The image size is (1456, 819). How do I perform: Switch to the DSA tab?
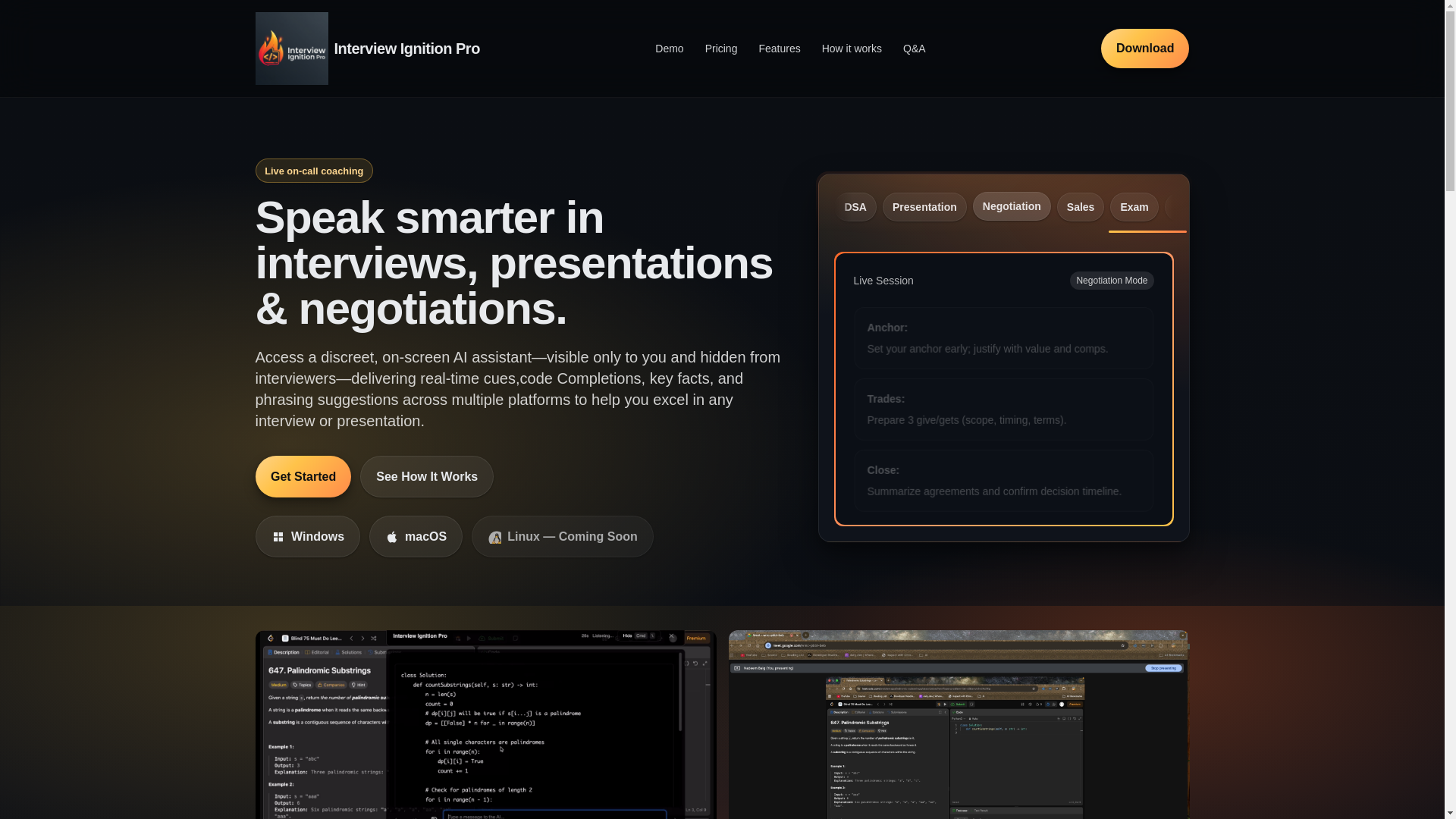point(855,207)
